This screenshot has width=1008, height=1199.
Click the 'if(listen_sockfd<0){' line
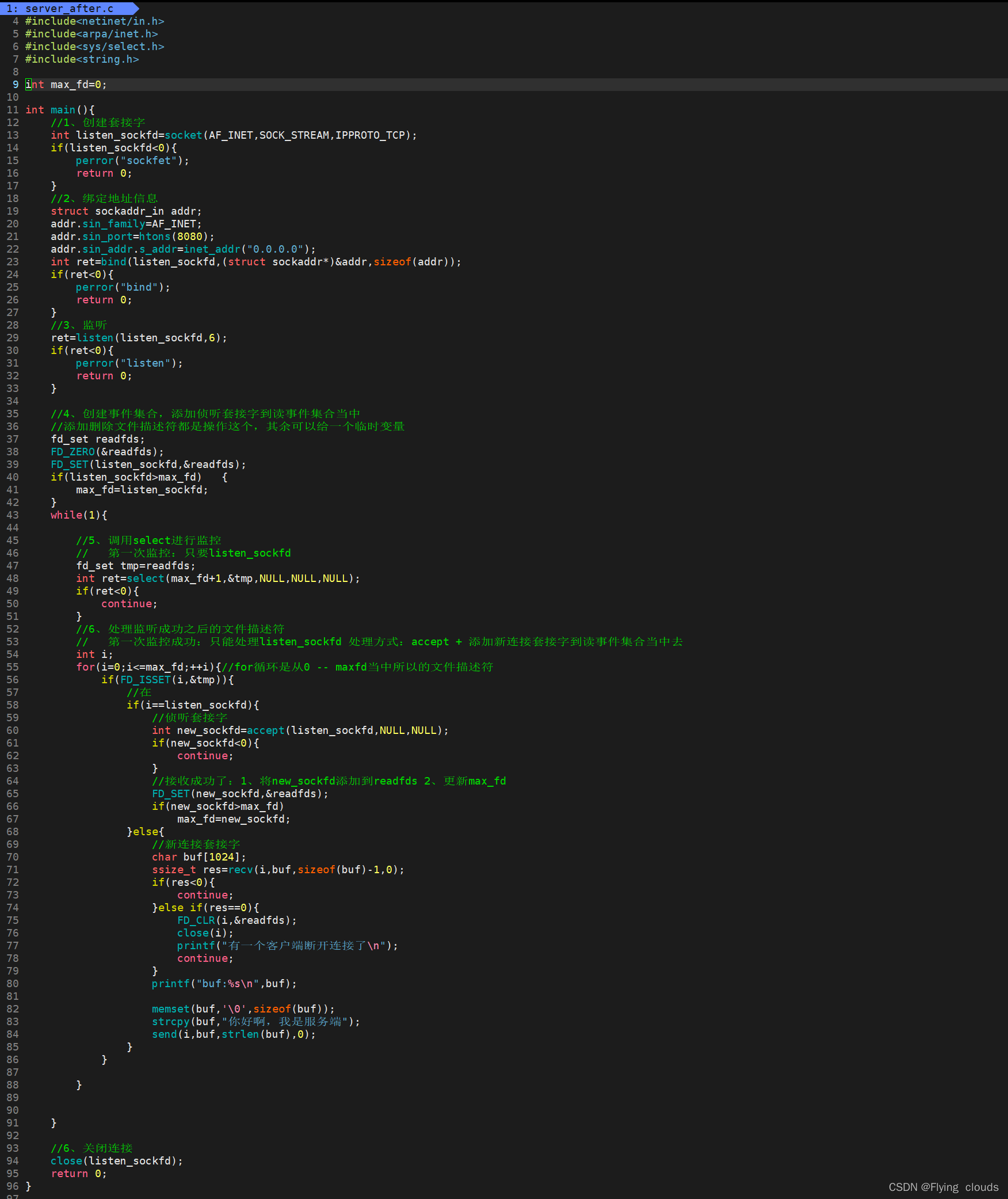(114, 148)
